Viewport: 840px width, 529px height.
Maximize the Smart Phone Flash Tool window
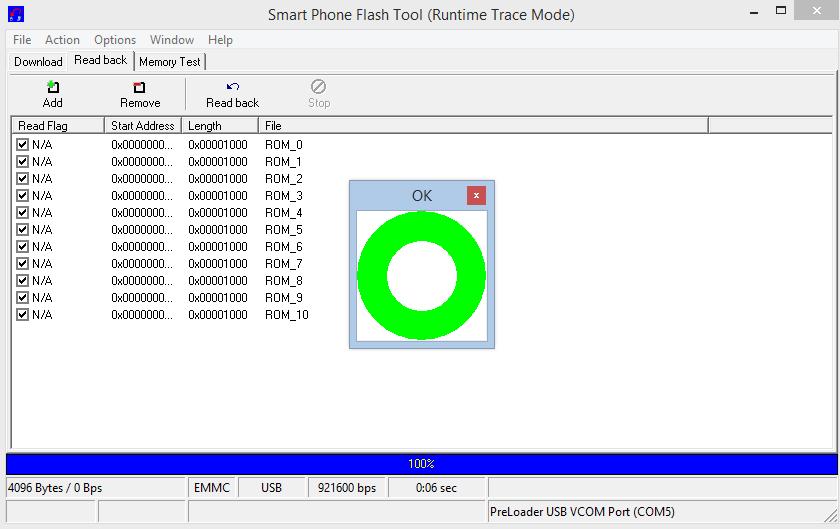pos(781,11)
